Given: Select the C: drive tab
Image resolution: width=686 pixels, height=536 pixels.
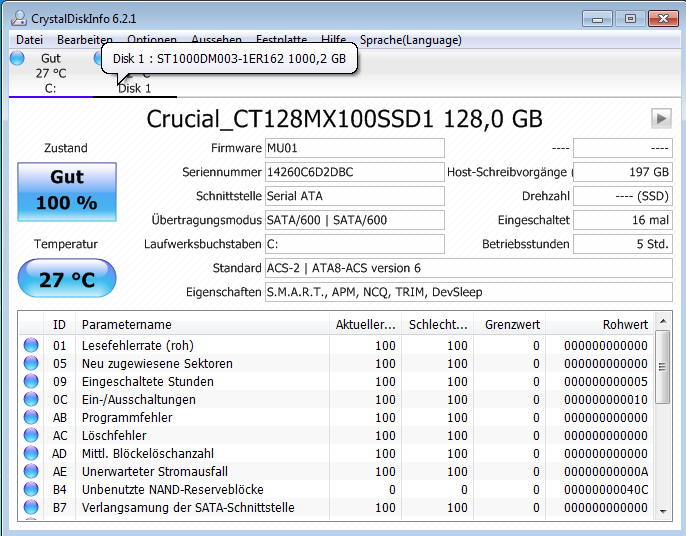Looking at the screenshot, I should 51,73.
